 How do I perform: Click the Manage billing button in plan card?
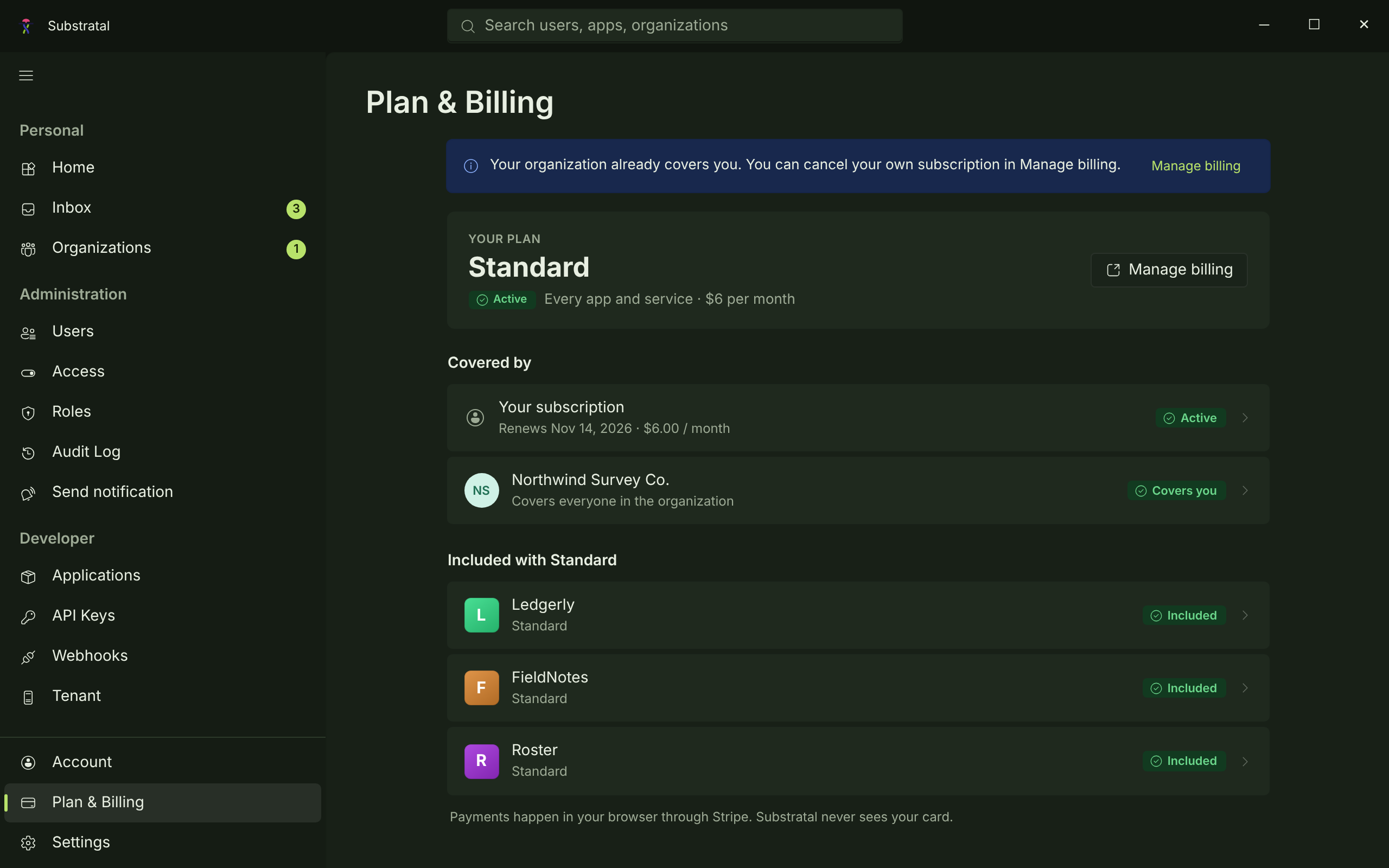coord(1169,270)
